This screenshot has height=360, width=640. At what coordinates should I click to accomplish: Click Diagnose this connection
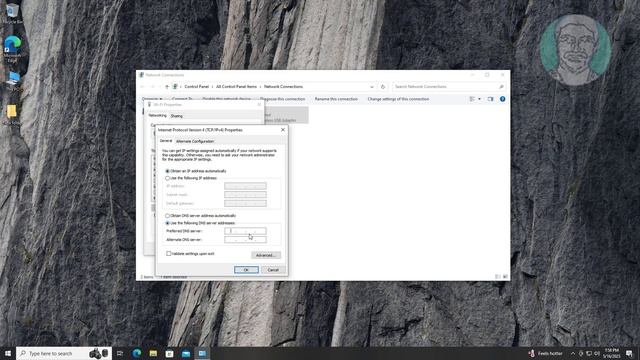(x=282, y=99)
